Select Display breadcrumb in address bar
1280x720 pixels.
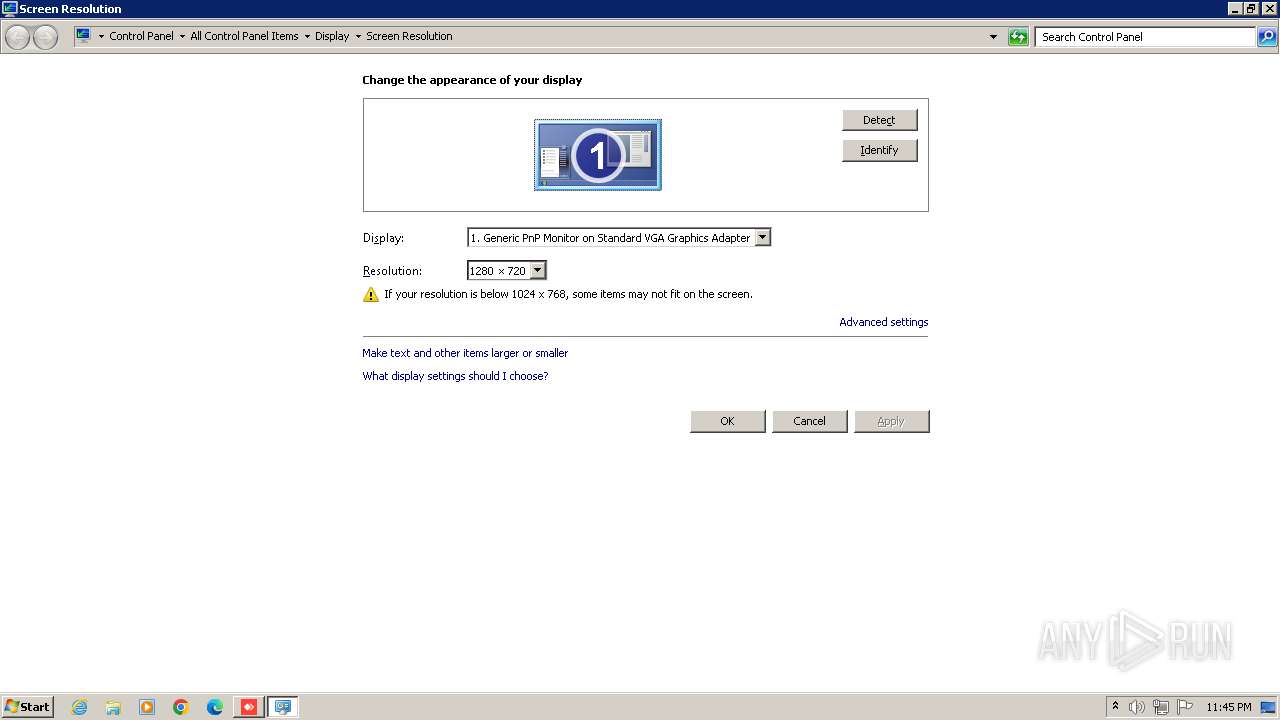(332, 36)
